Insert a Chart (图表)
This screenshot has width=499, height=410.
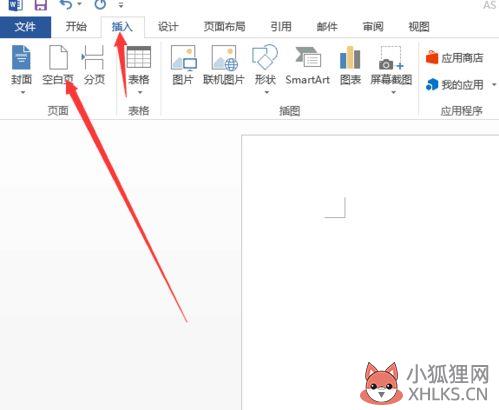350,65
